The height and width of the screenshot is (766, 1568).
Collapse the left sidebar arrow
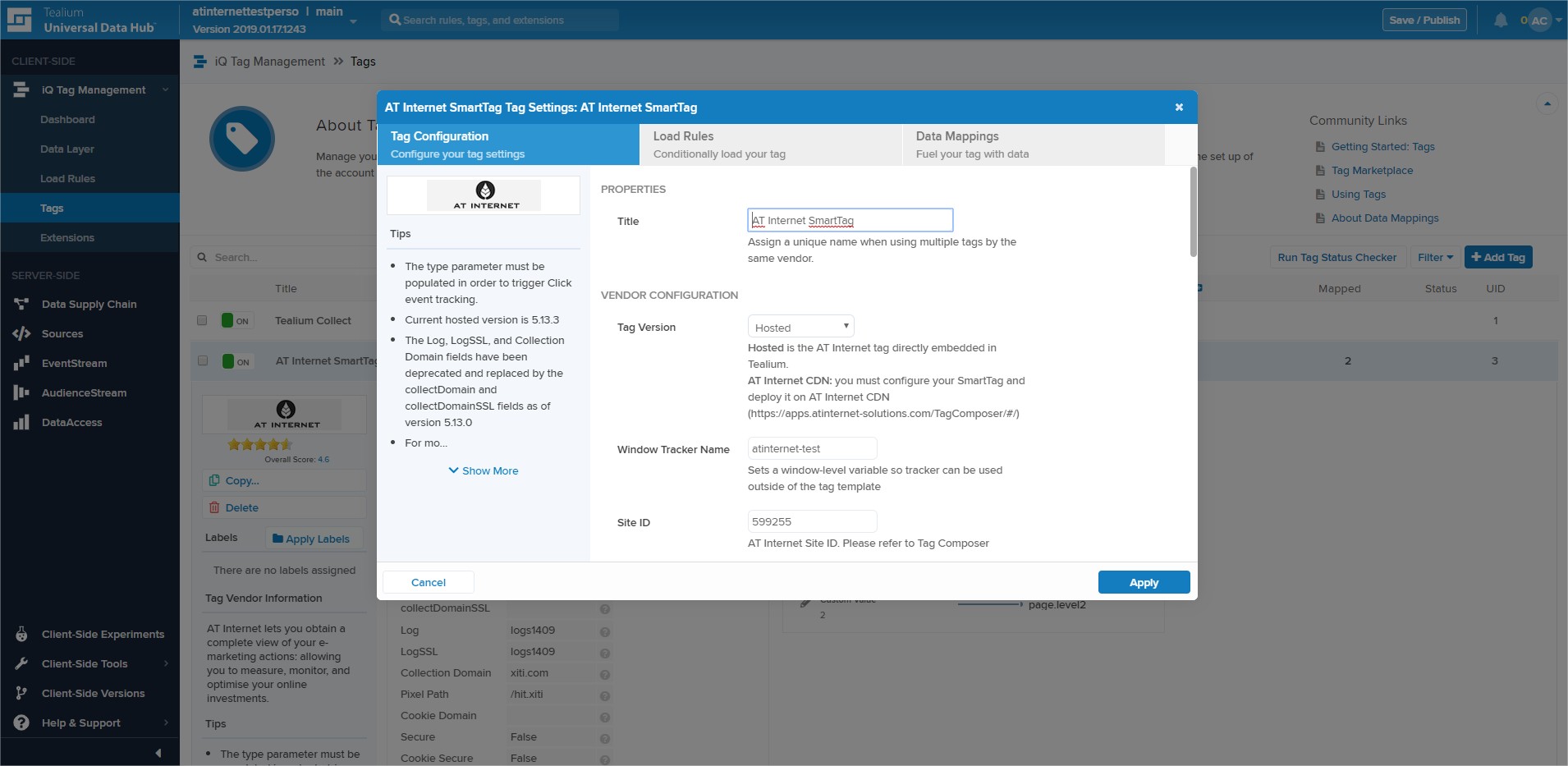(158, 752)
